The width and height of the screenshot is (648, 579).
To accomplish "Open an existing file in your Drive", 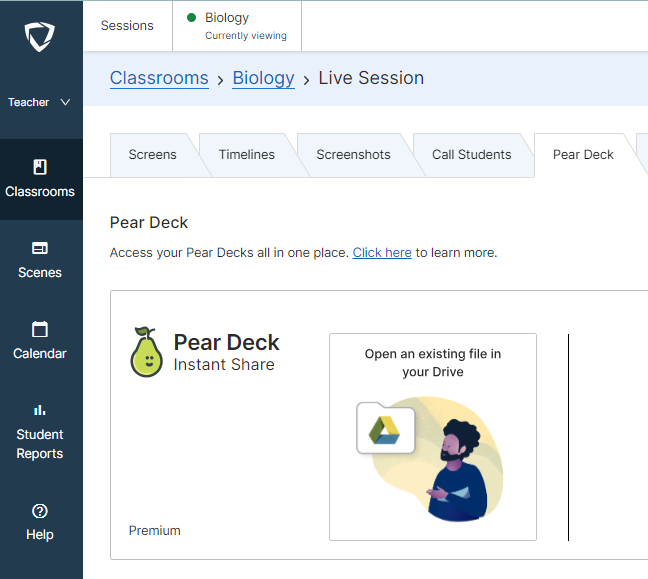I will pos(433,437).
